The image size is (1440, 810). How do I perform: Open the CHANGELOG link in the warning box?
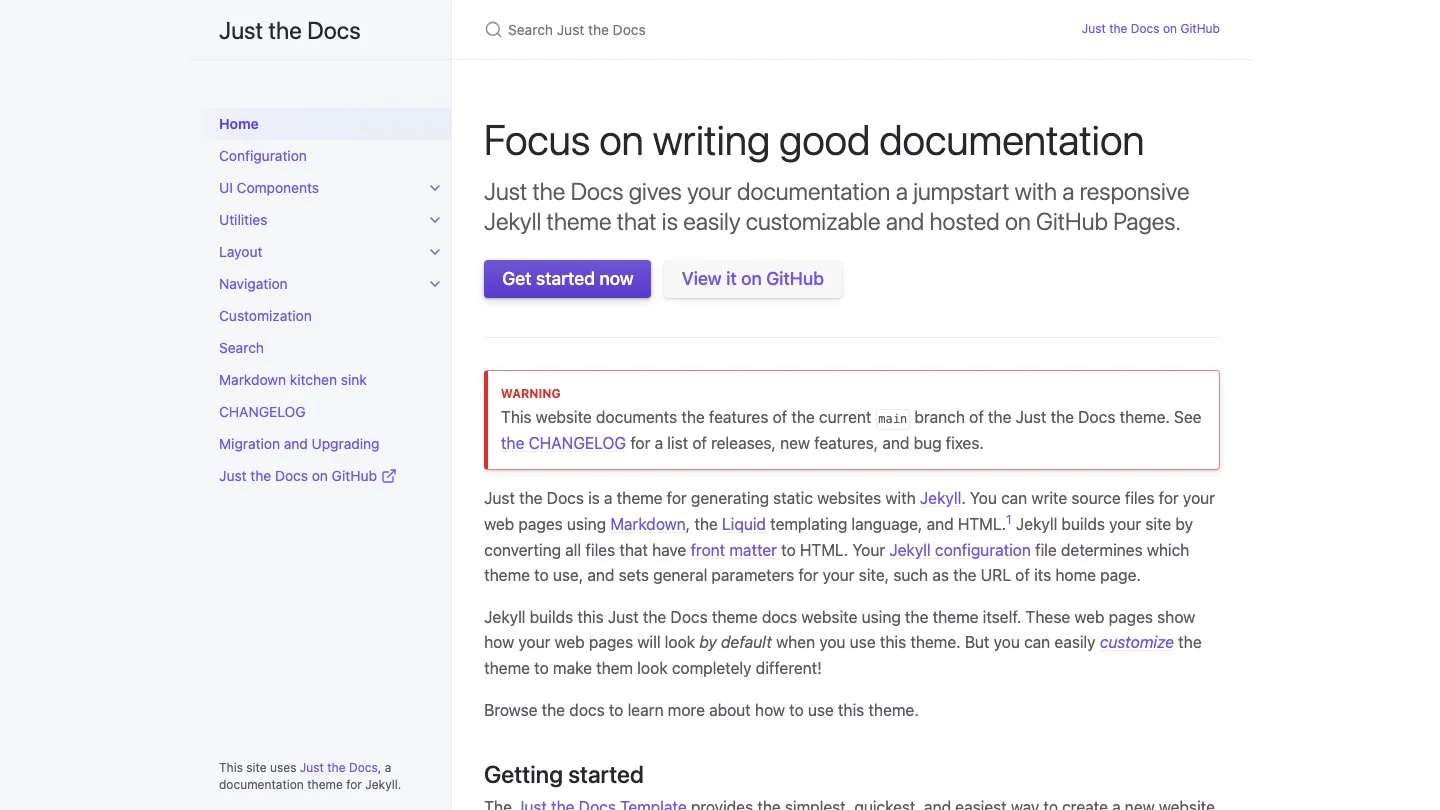coord(563,443)
